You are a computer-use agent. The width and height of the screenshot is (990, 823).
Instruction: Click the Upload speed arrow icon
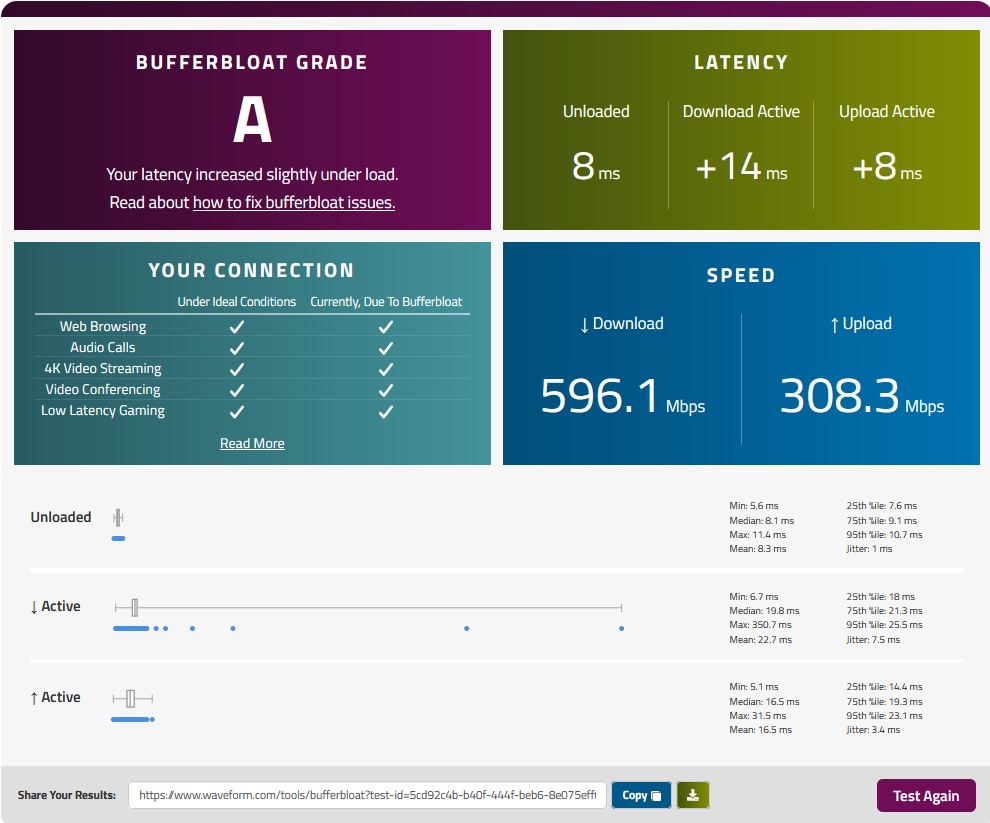point(835,325)
